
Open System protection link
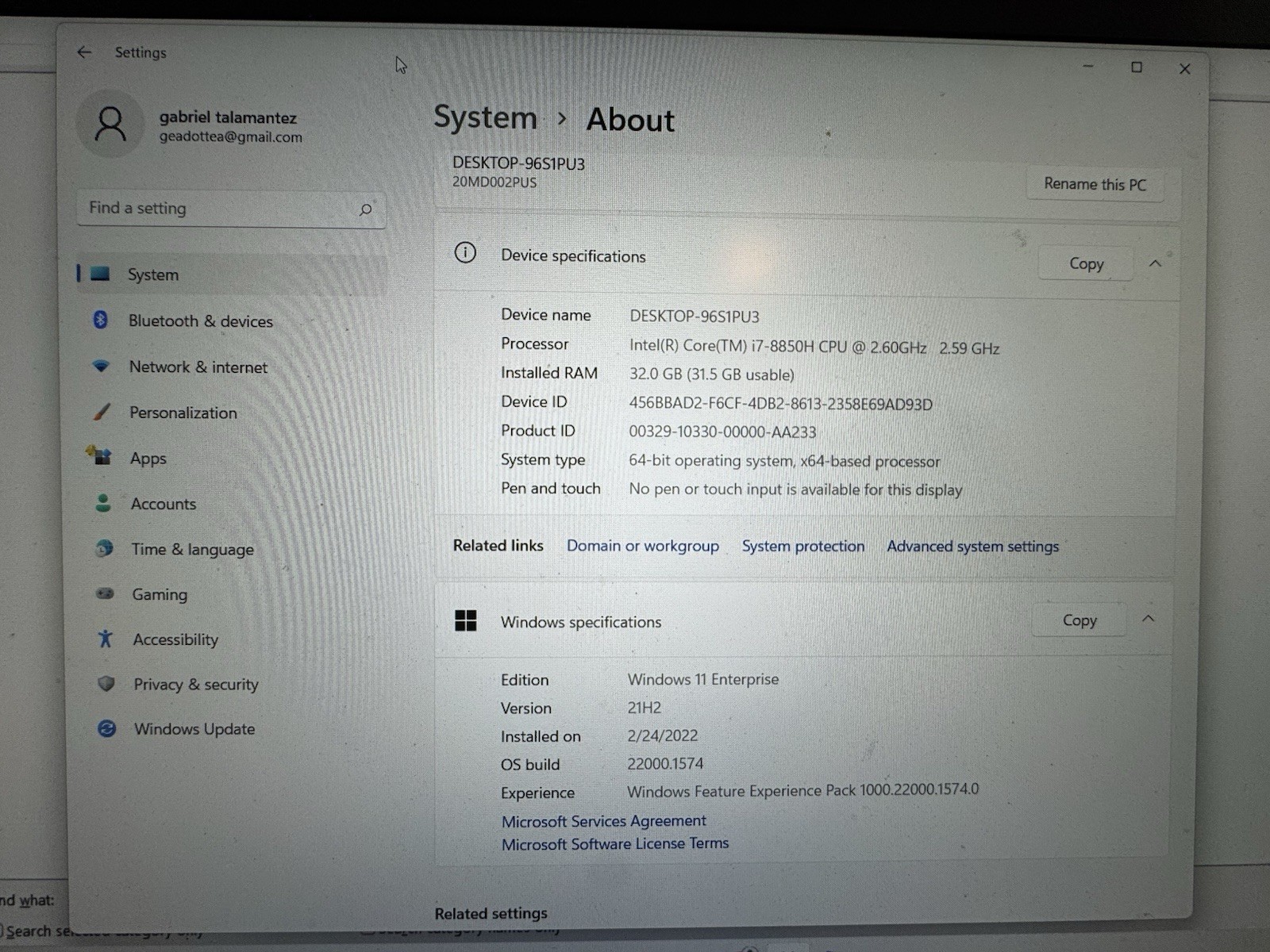tap(803, 546)
